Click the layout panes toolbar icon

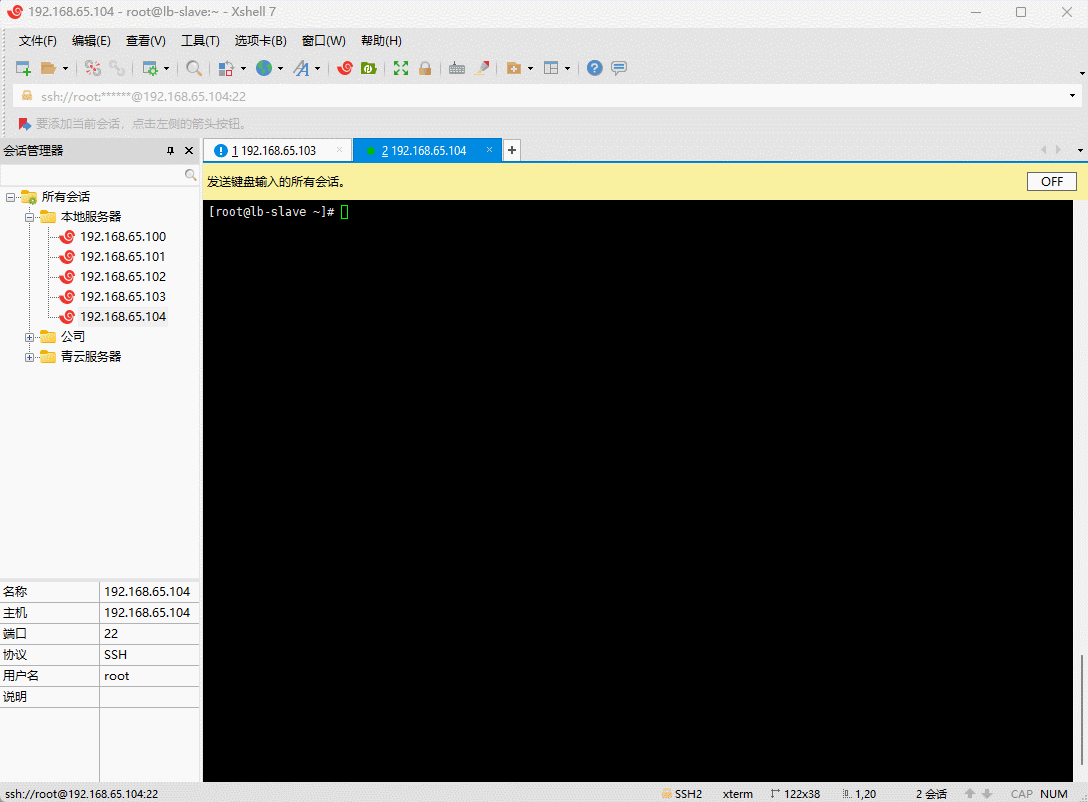551,68
